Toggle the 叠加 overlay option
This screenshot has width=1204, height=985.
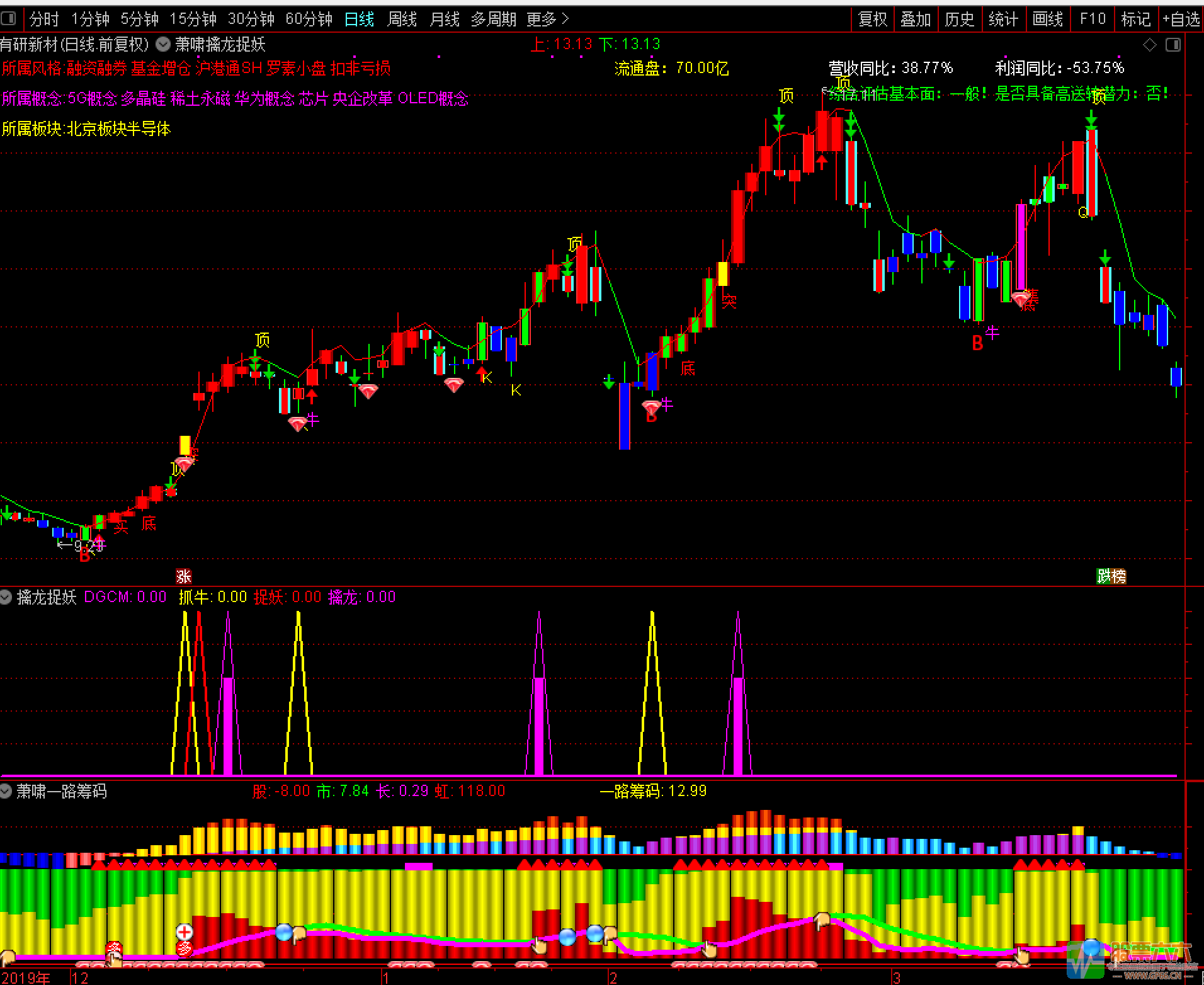(916, 20)
